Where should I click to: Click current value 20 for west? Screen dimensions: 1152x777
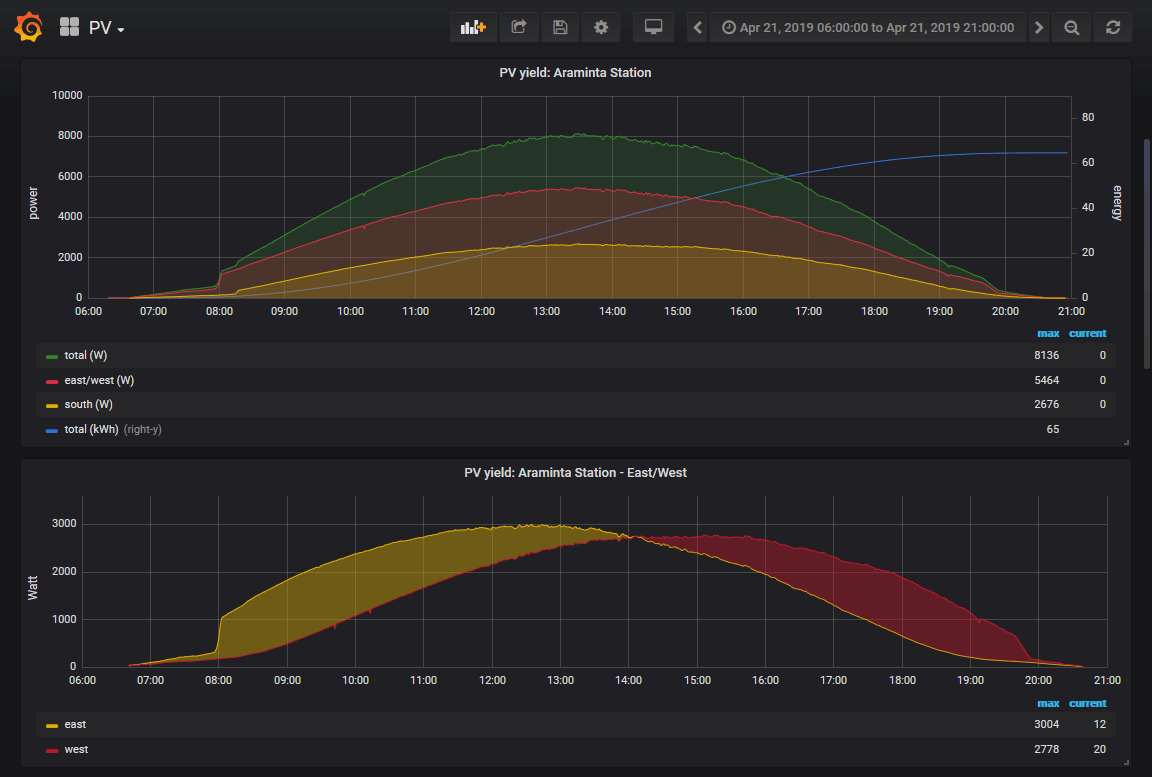tap(1100, 750)
